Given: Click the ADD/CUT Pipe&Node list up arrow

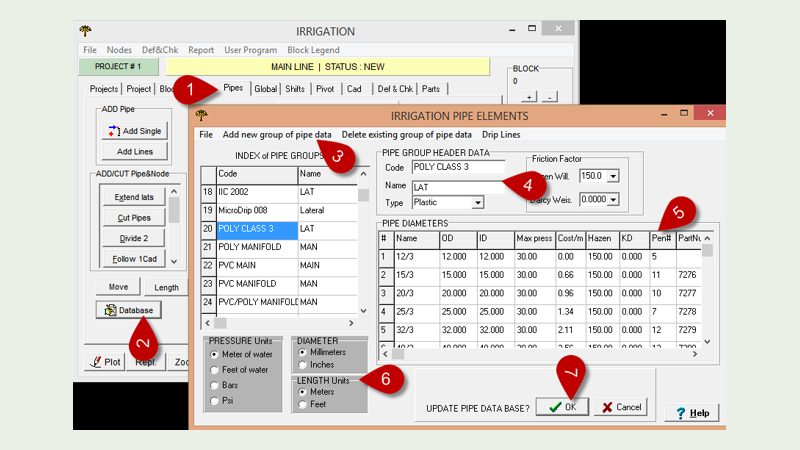Looking at the screenshot, I should [174, 191].
